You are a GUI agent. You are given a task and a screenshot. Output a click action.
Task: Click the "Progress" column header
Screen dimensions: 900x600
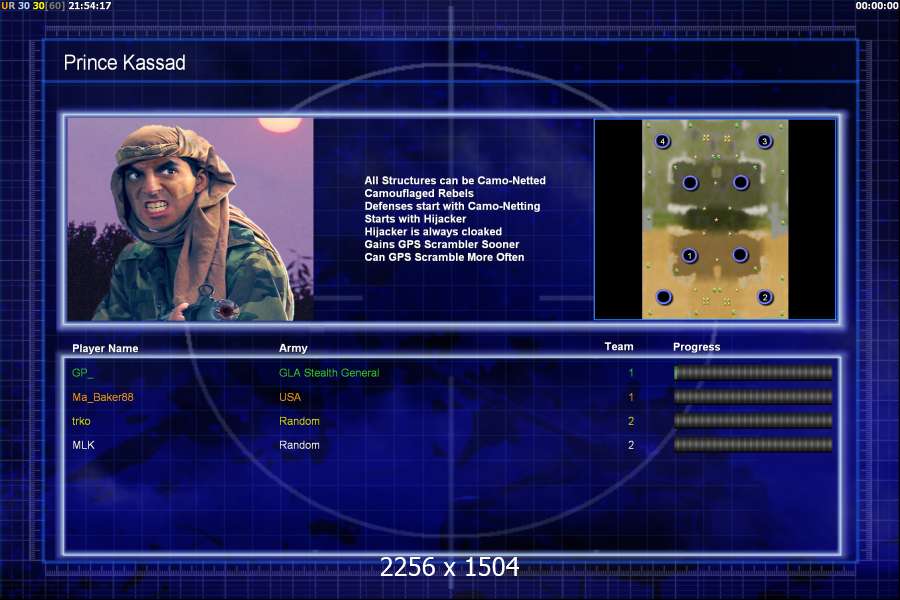coord(696,347)
